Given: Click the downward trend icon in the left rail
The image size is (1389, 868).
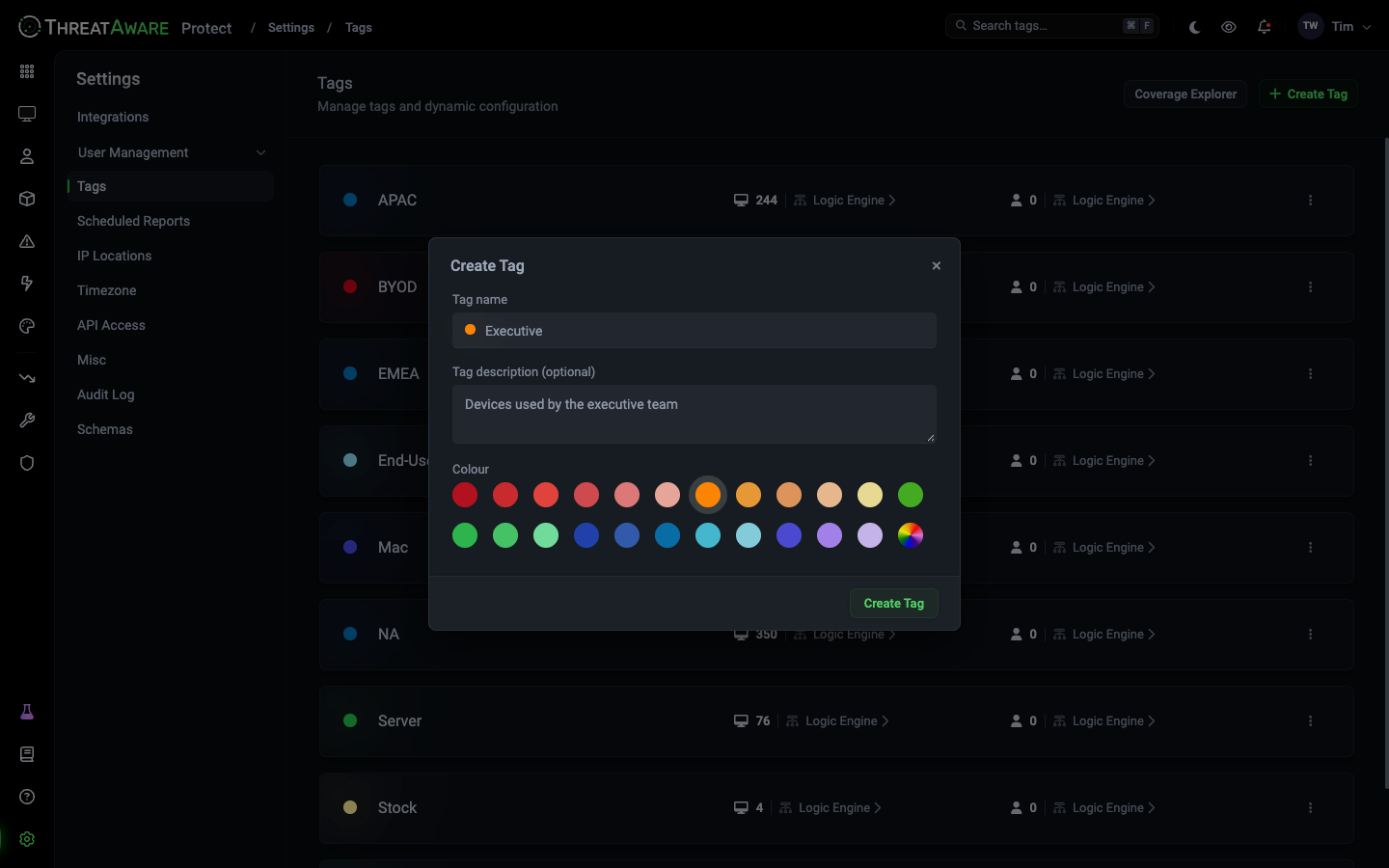Looking at the screenshot, I should [27, 378].
